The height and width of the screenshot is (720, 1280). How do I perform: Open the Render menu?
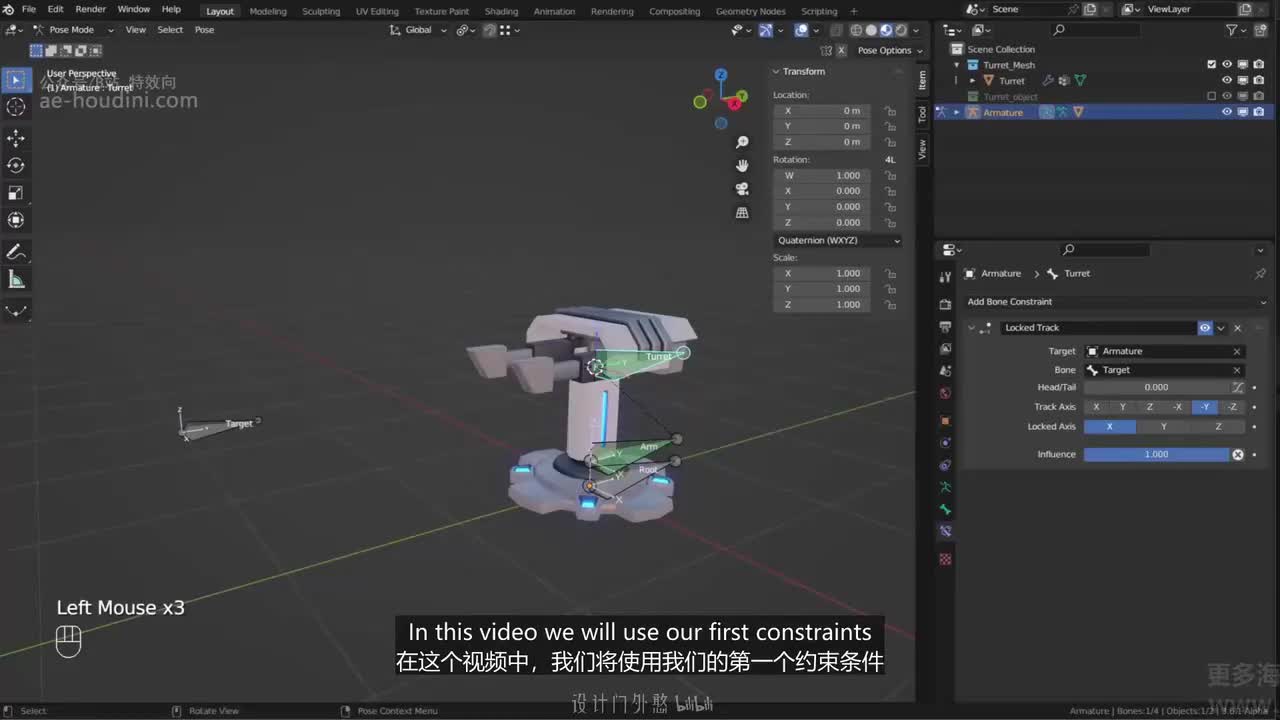90,9
